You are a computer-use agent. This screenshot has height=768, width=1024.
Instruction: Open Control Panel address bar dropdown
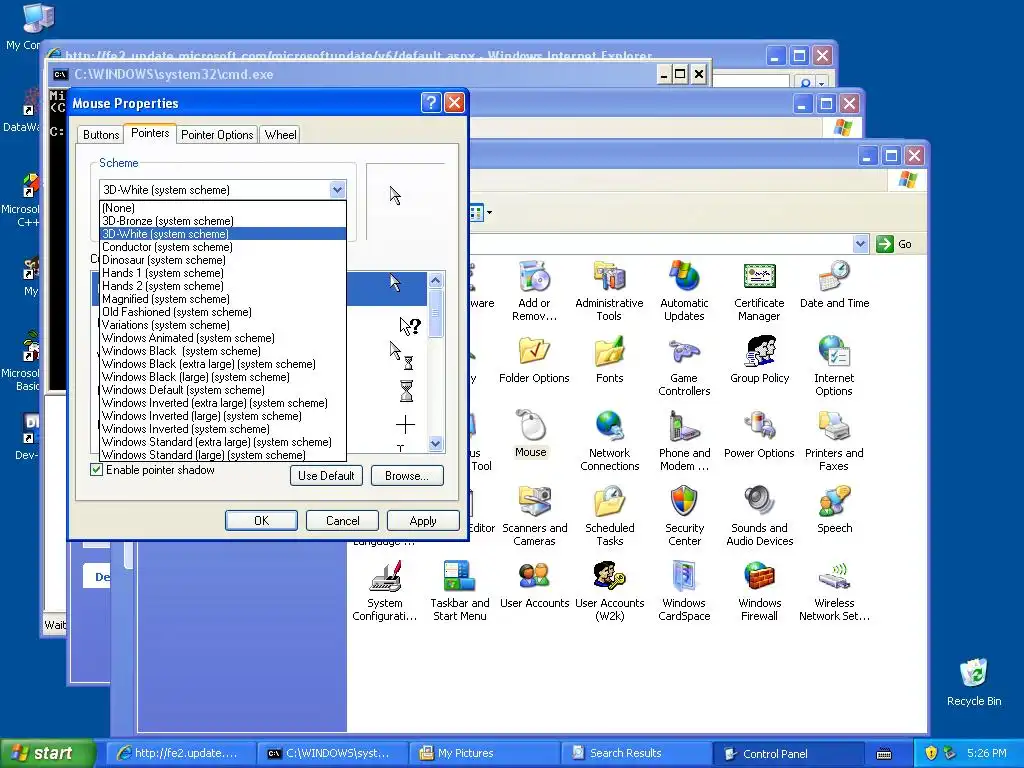860,244
